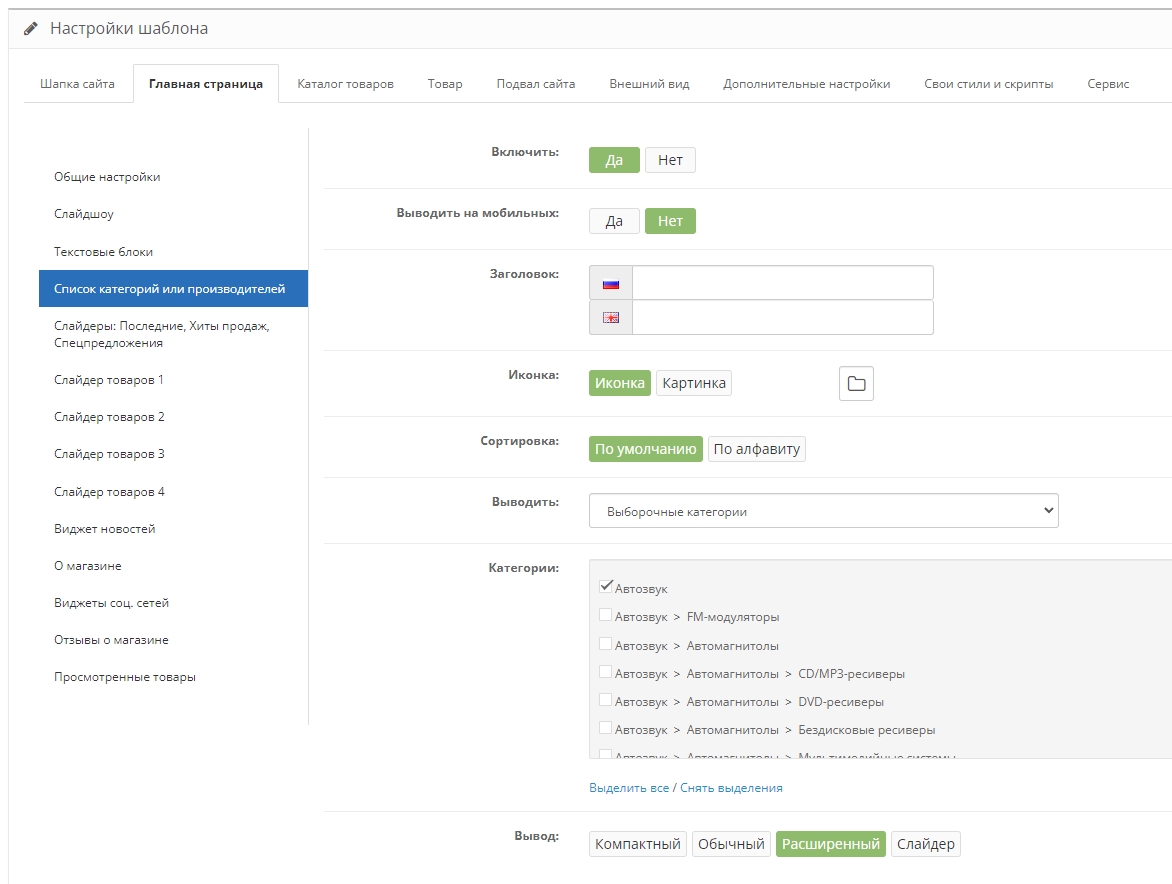This screenshot has height=884, width=1172.
Task: Go to the Внешний вид tab
Action: coord(649,84)
